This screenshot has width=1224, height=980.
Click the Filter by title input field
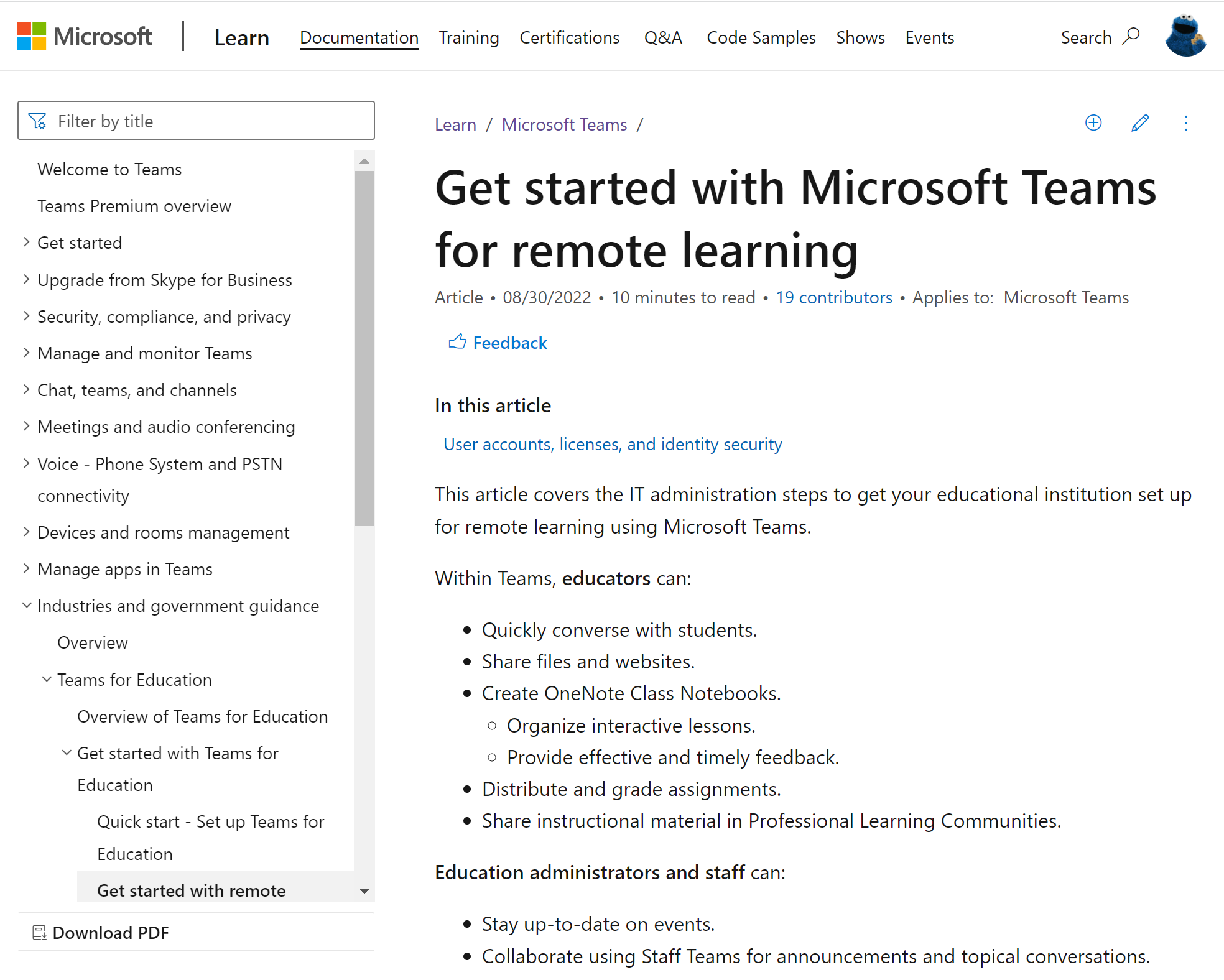click(x=197, y=121)
